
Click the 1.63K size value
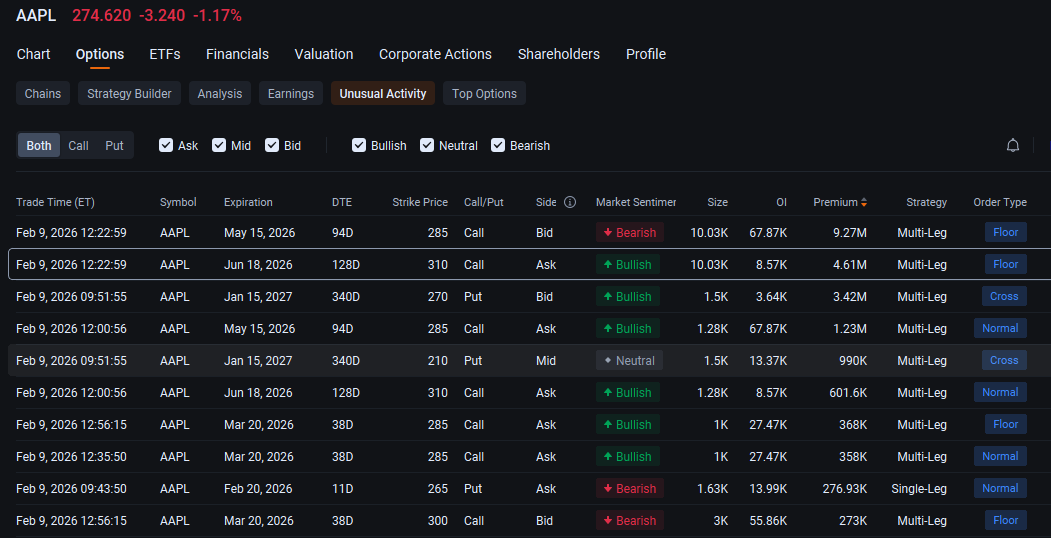click(713, 488)
